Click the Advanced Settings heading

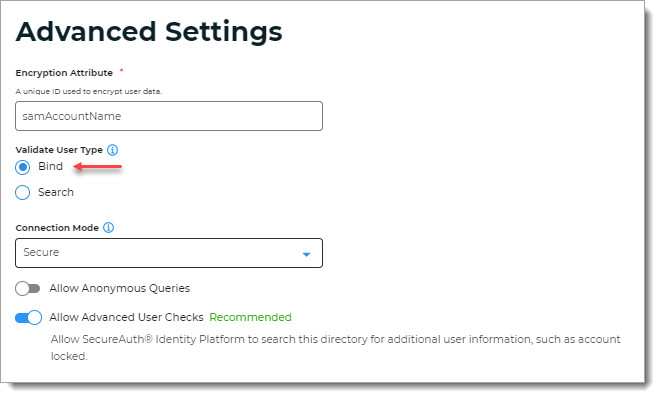click(x=149, y=32)
